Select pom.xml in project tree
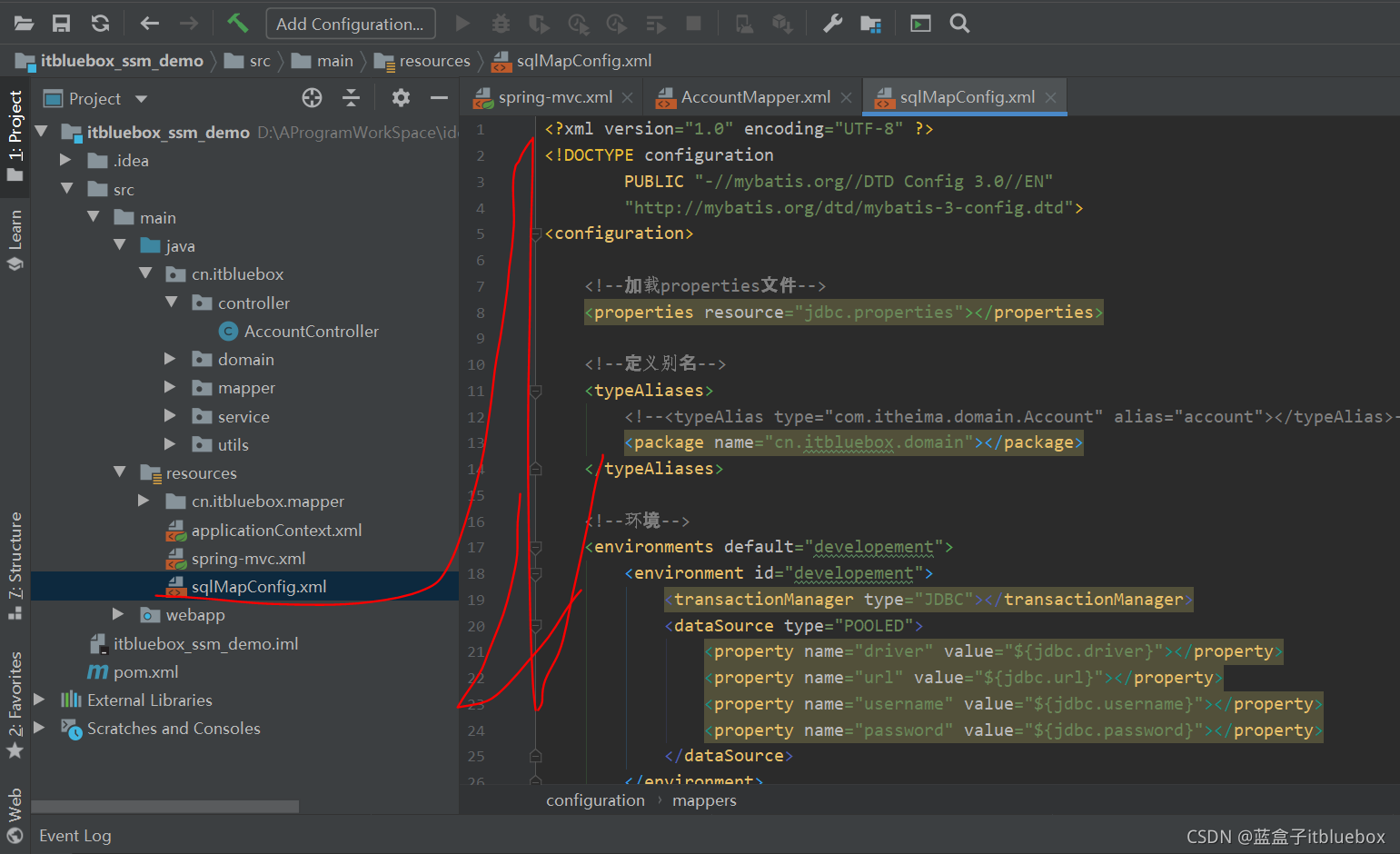The width and height of the screenshot is (1400, 854). click(145, 672)
